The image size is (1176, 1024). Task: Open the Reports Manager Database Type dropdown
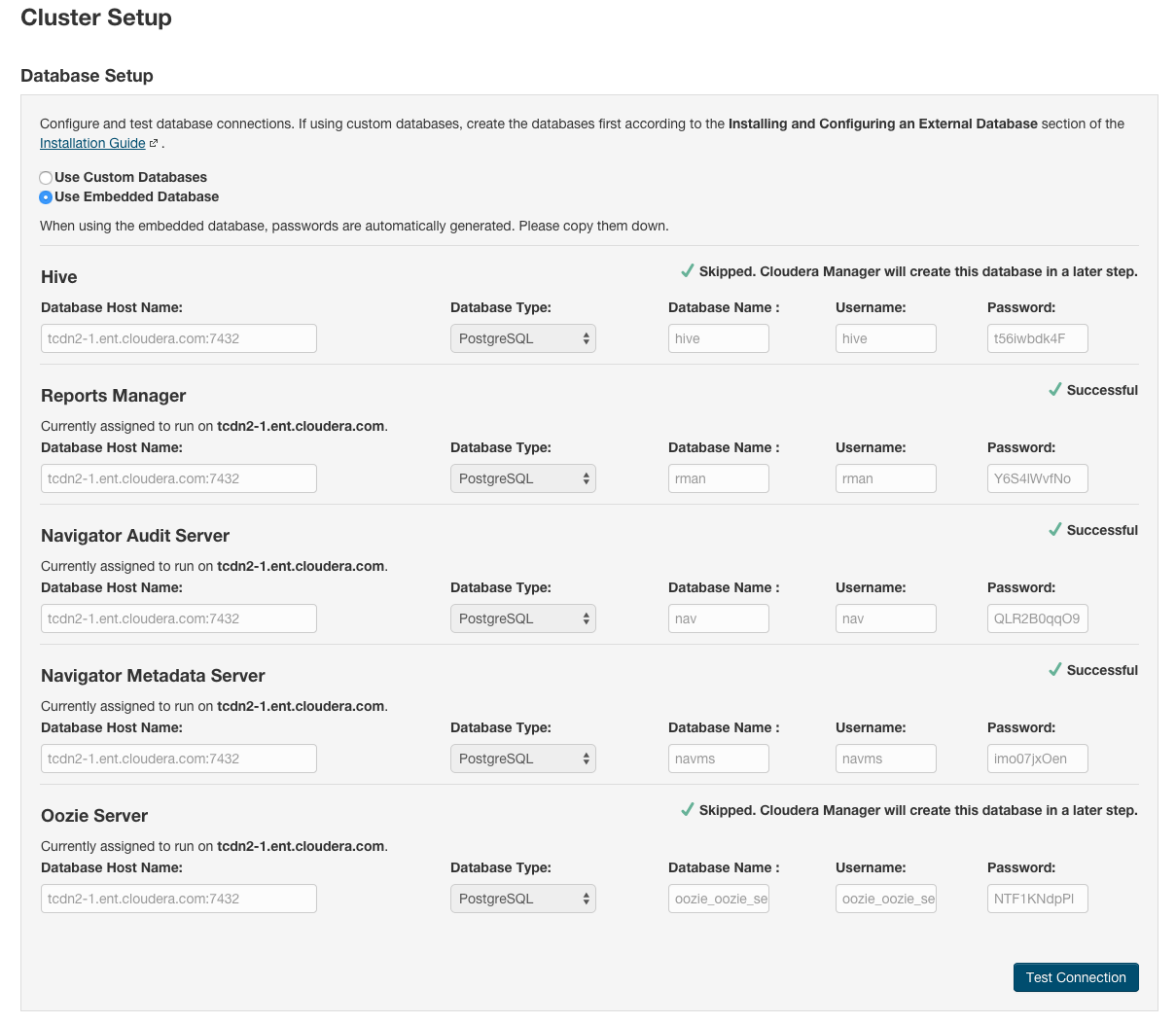522,478
